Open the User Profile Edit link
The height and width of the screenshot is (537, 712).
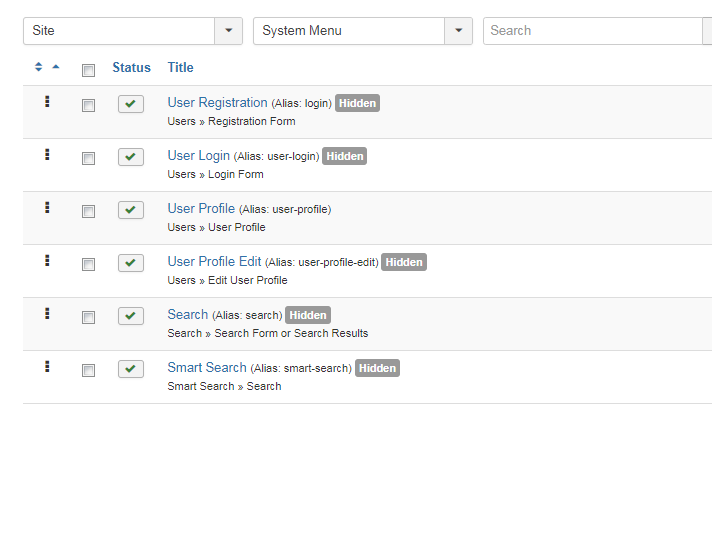(x=214, y=261)
